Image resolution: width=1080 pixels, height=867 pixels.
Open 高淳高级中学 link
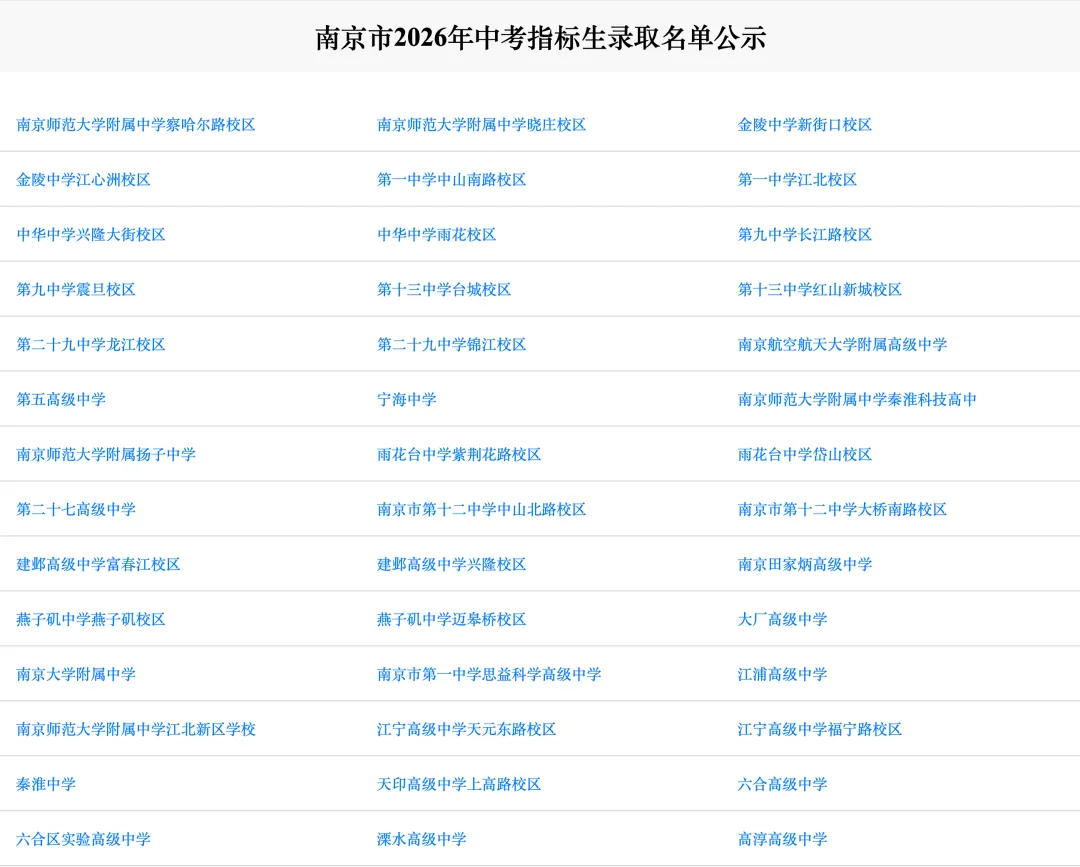tap(782, 839)
